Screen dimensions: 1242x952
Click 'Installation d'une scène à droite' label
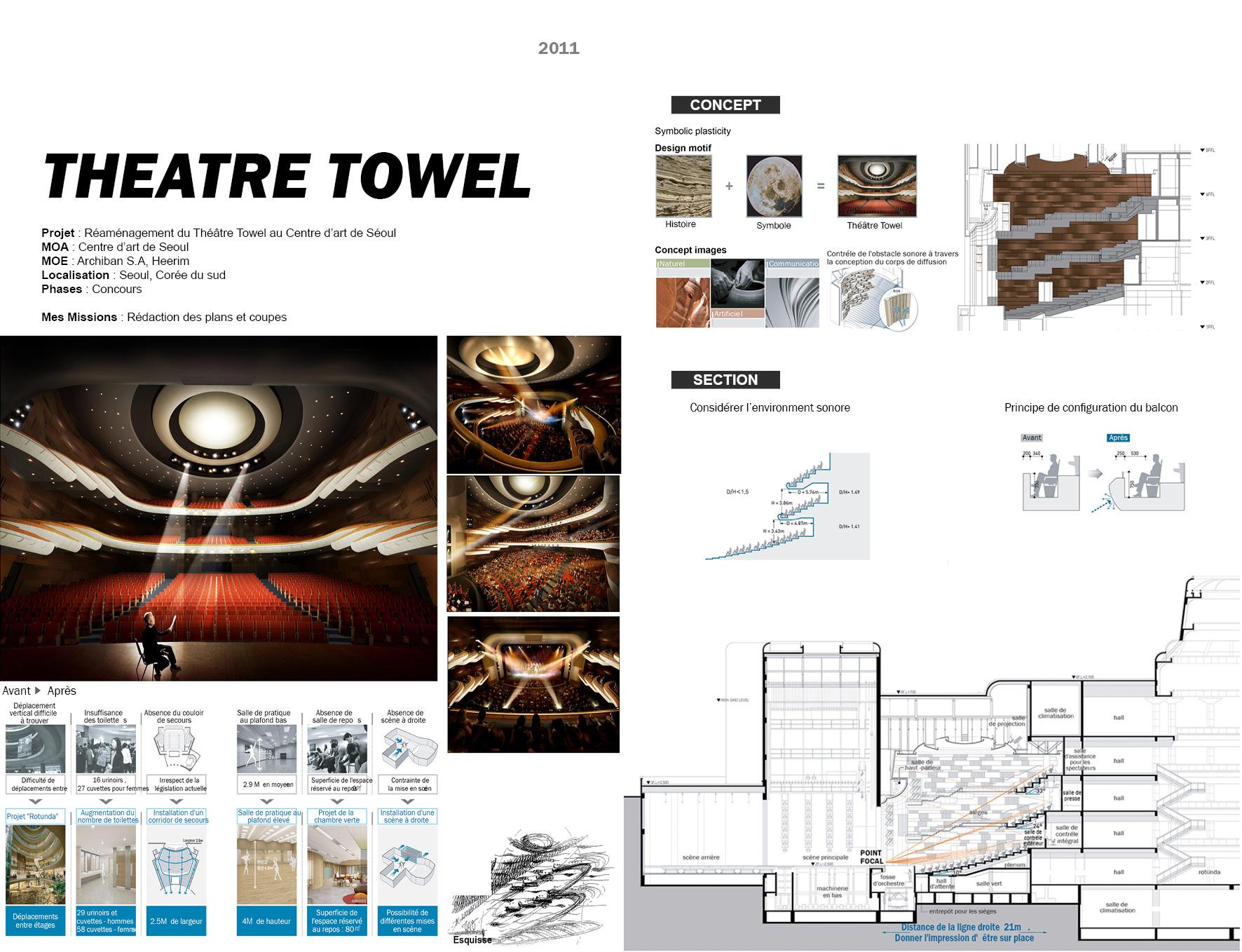point(407,817)
